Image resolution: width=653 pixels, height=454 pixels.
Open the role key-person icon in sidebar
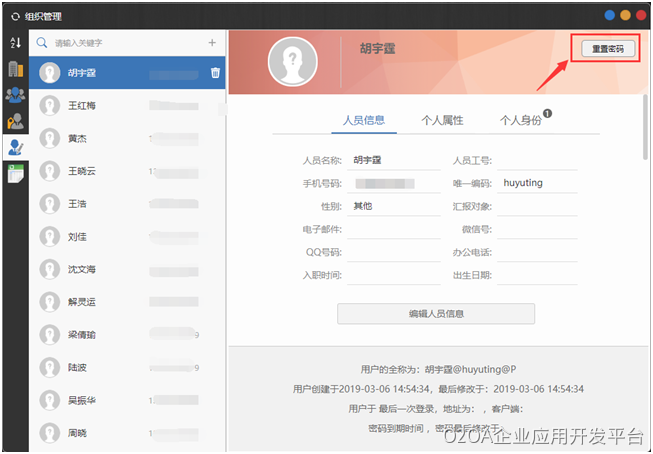coord(14,121)
